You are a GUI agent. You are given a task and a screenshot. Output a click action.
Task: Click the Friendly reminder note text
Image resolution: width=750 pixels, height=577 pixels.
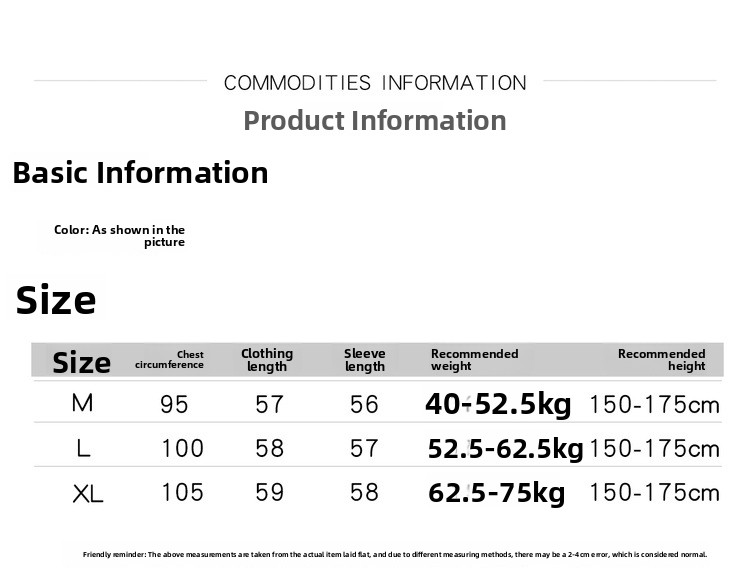395,555
